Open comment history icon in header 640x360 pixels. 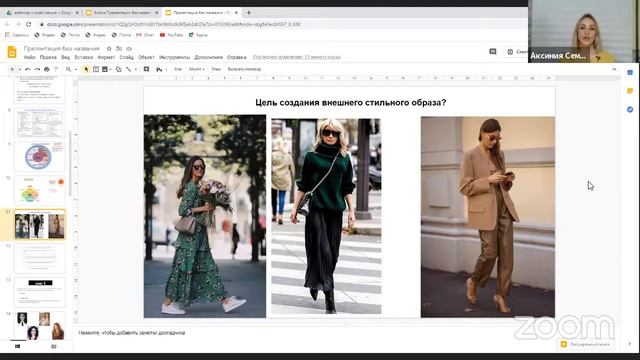[x=493, y=52]
